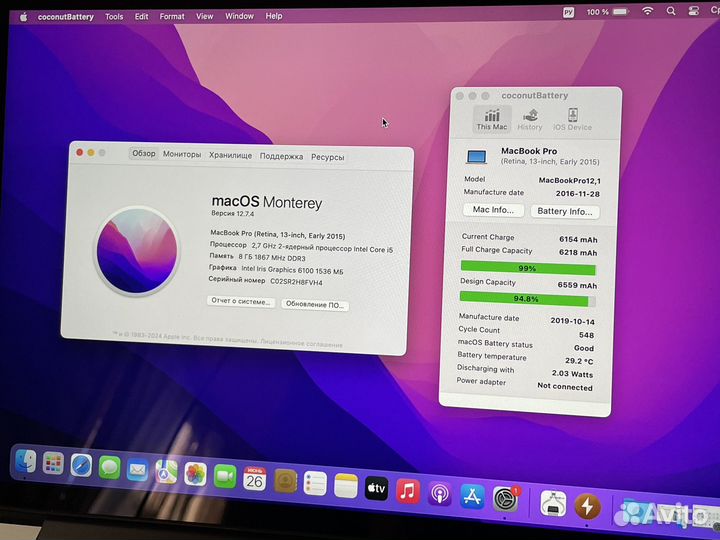Click Отчет о системе... button
Screen dimensions: 720x540
241,302
